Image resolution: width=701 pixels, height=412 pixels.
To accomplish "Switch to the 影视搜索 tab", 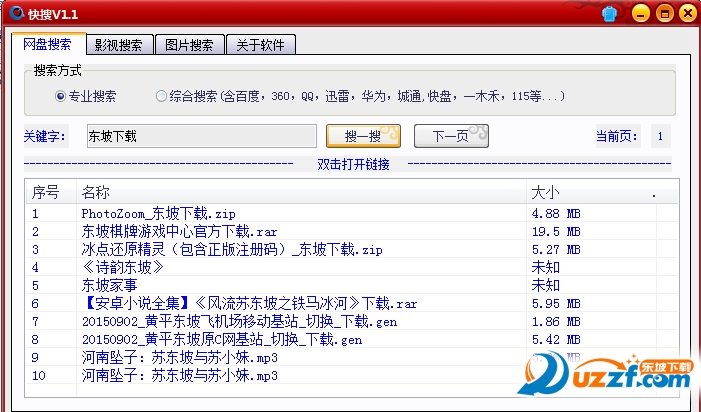I will point(118,45).
